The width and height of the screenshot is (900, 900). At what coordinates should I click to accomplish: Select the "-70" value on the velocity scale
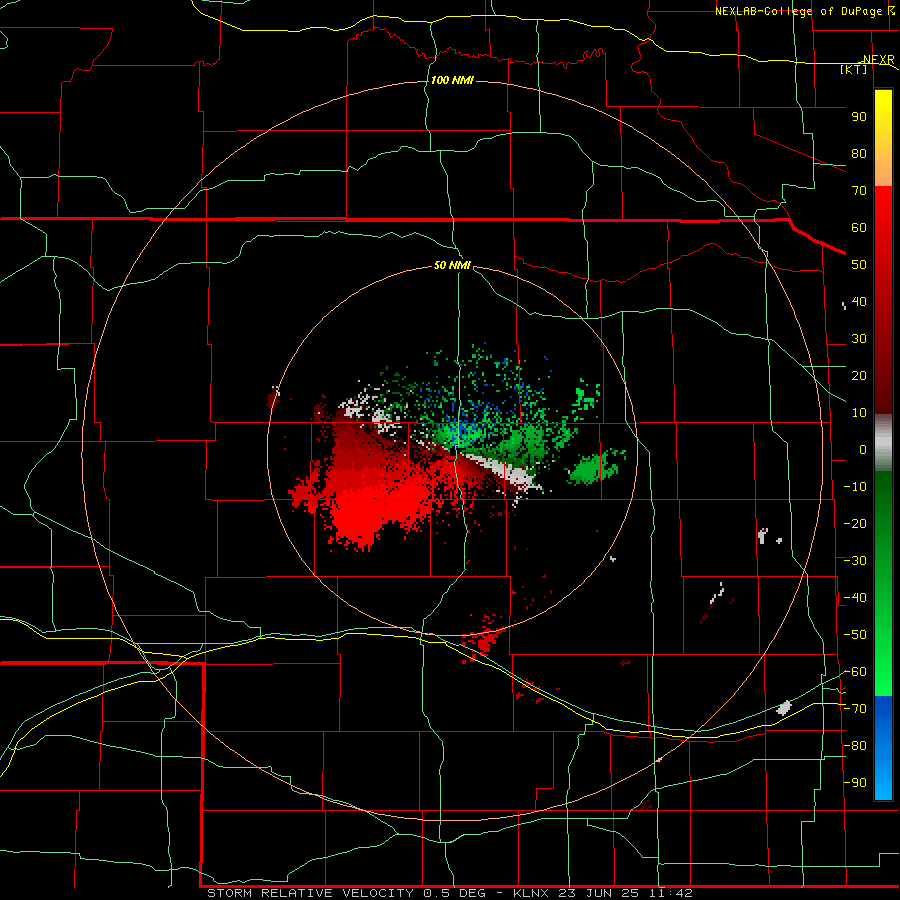point(855,709)
